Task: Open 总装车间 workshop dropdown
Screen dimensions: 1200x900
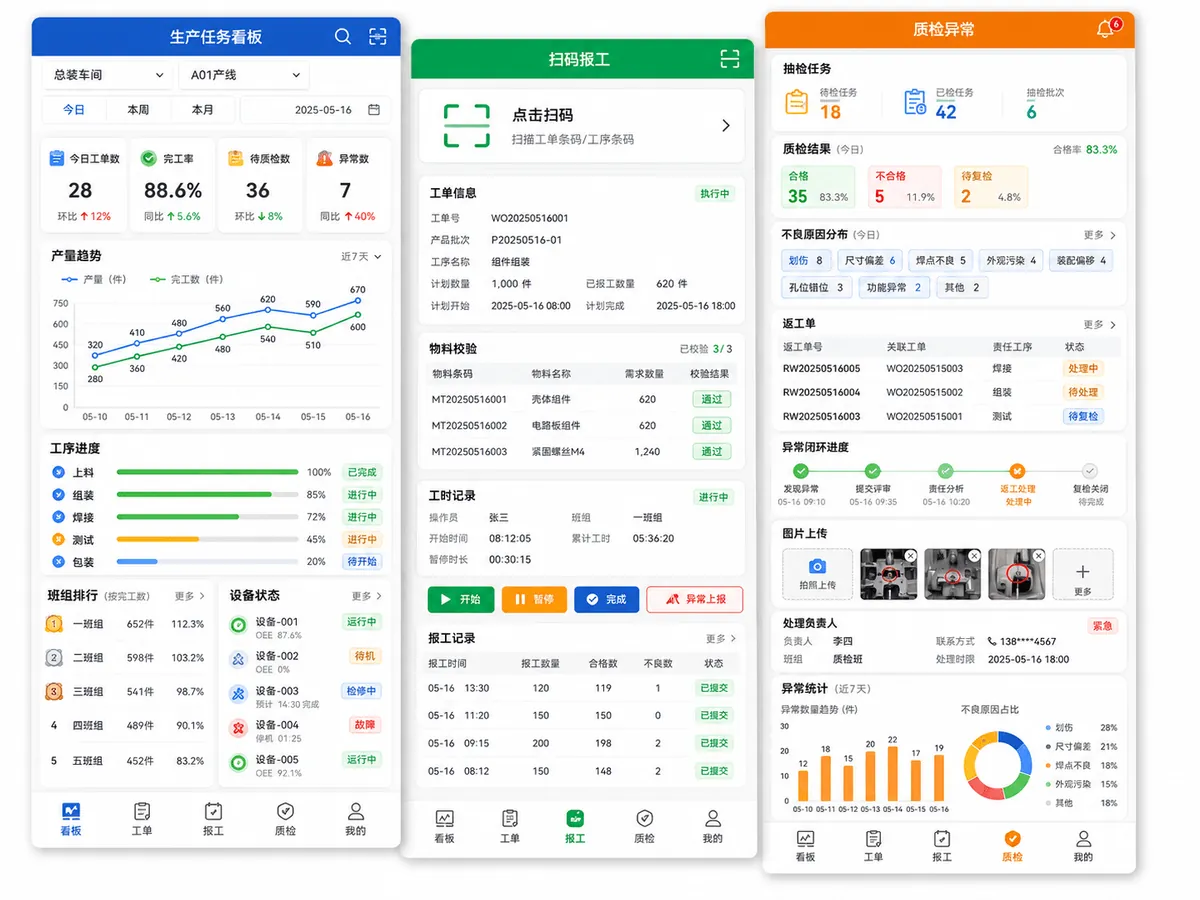Action: tap(106, 75)
